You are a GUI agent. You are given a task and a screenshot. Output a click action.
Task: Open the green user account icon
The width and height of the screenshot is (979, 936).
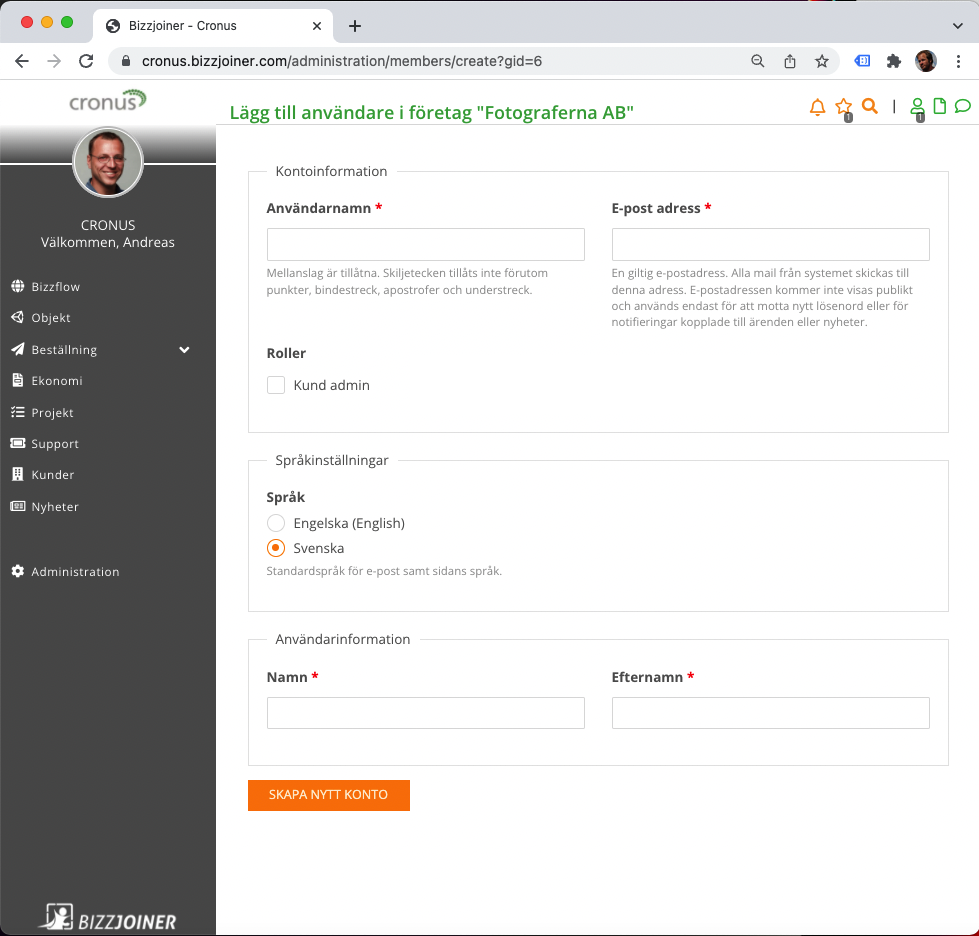[917, 106]
